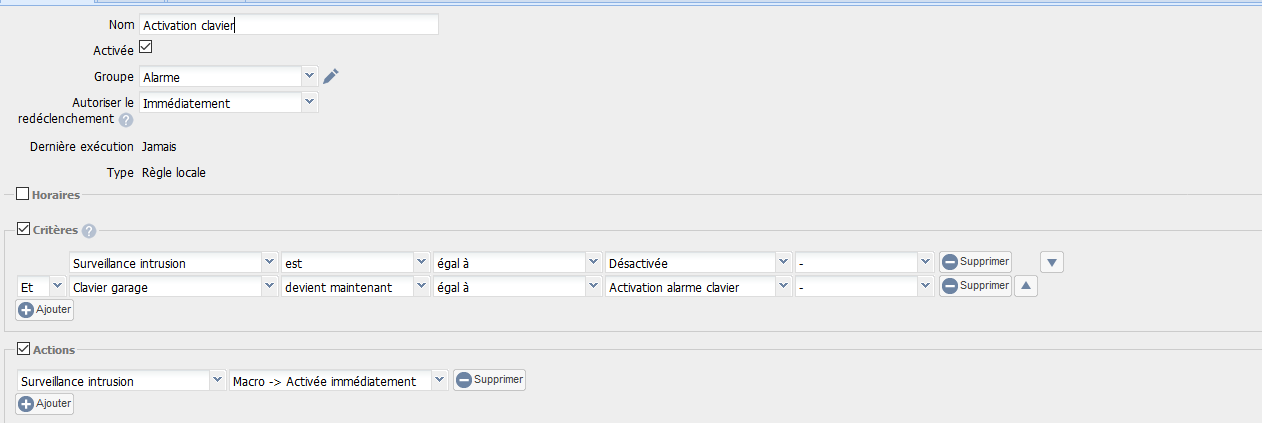1262x423 pixels.
Task: Enable the Horaires section checkbox
Action: click(x=24, y=194)
